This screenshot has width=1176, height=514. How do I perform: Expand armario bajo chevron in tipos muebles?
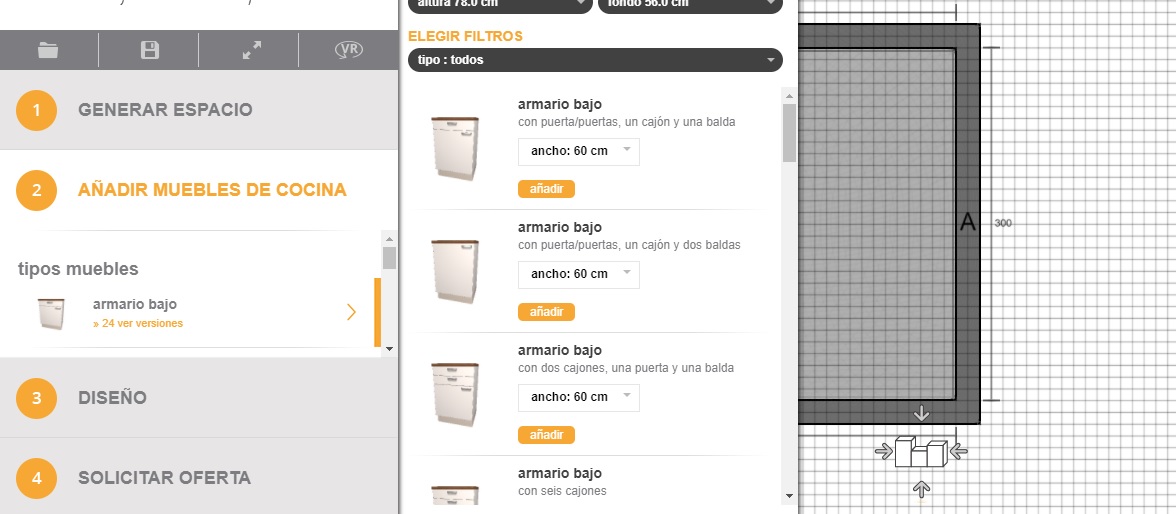click(x=351, y=312)
